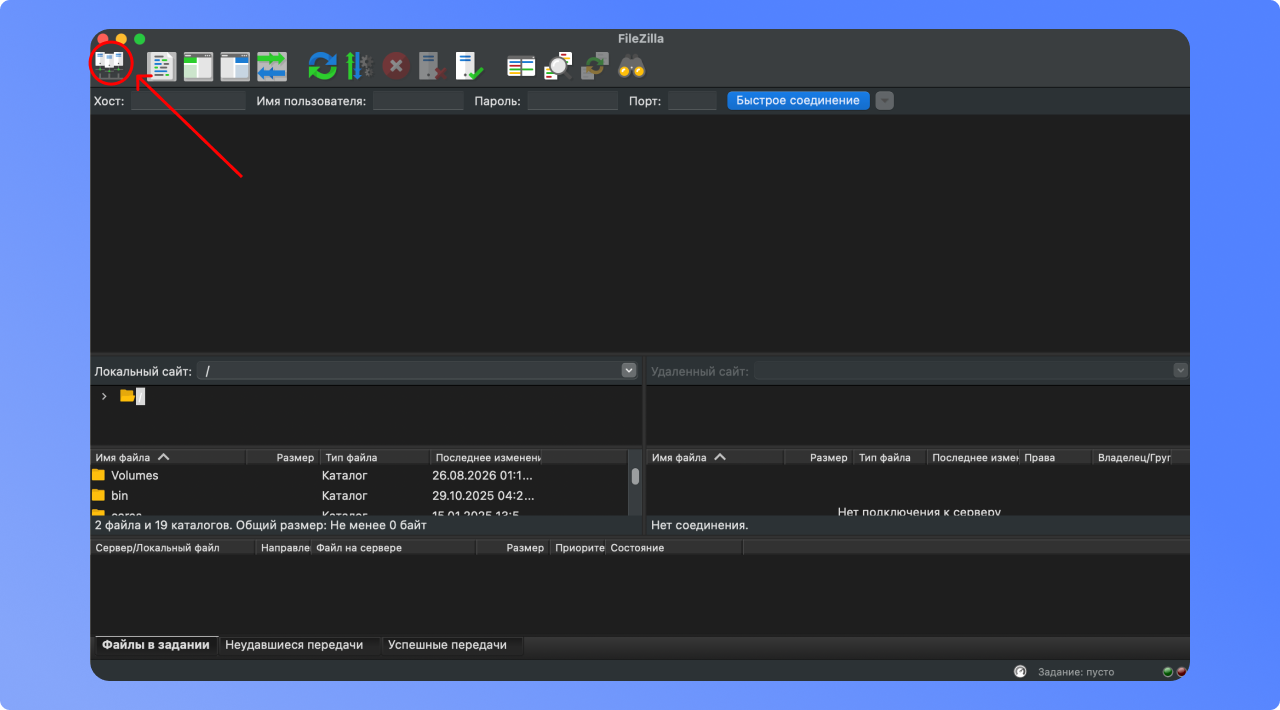Click the Нет подключения к серверу message
This screenshot has width=1280, height=710.
coord(919,511)
